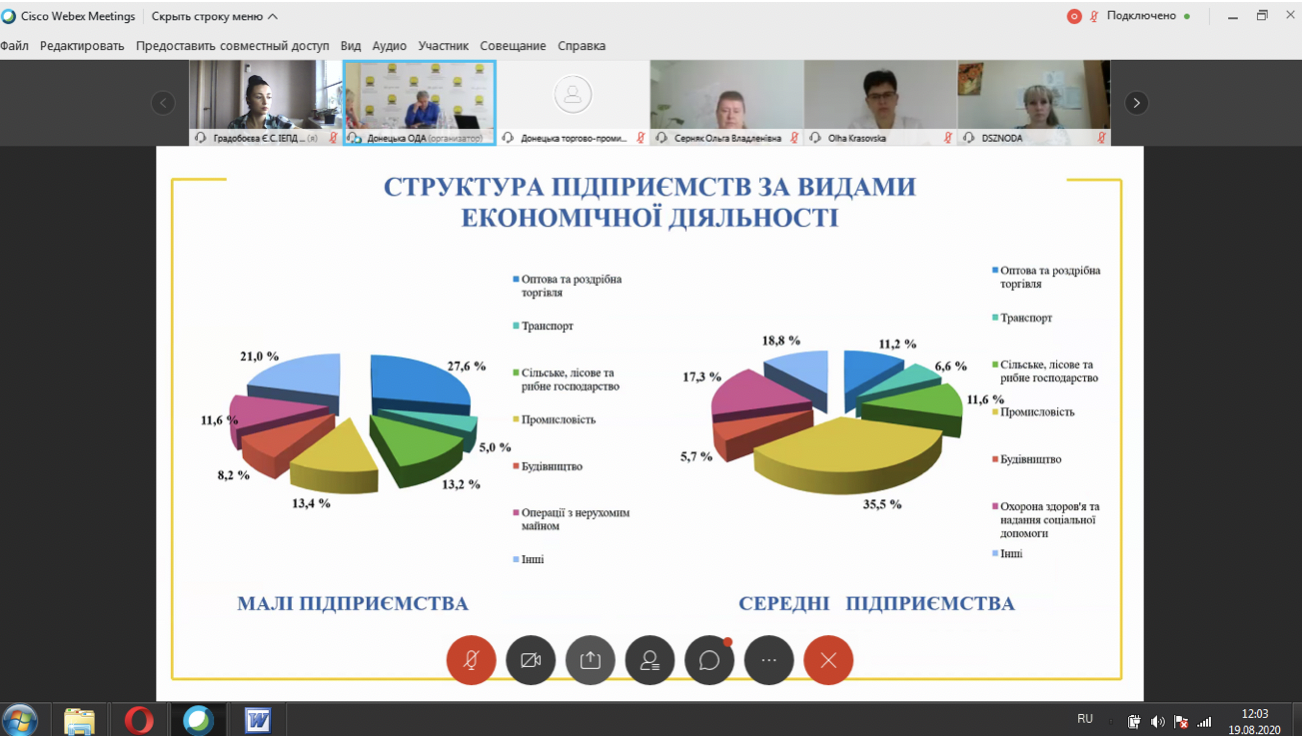Click Подключено connection status
This screenshot has width=1302, height=736.
[x=1141, y=16]
